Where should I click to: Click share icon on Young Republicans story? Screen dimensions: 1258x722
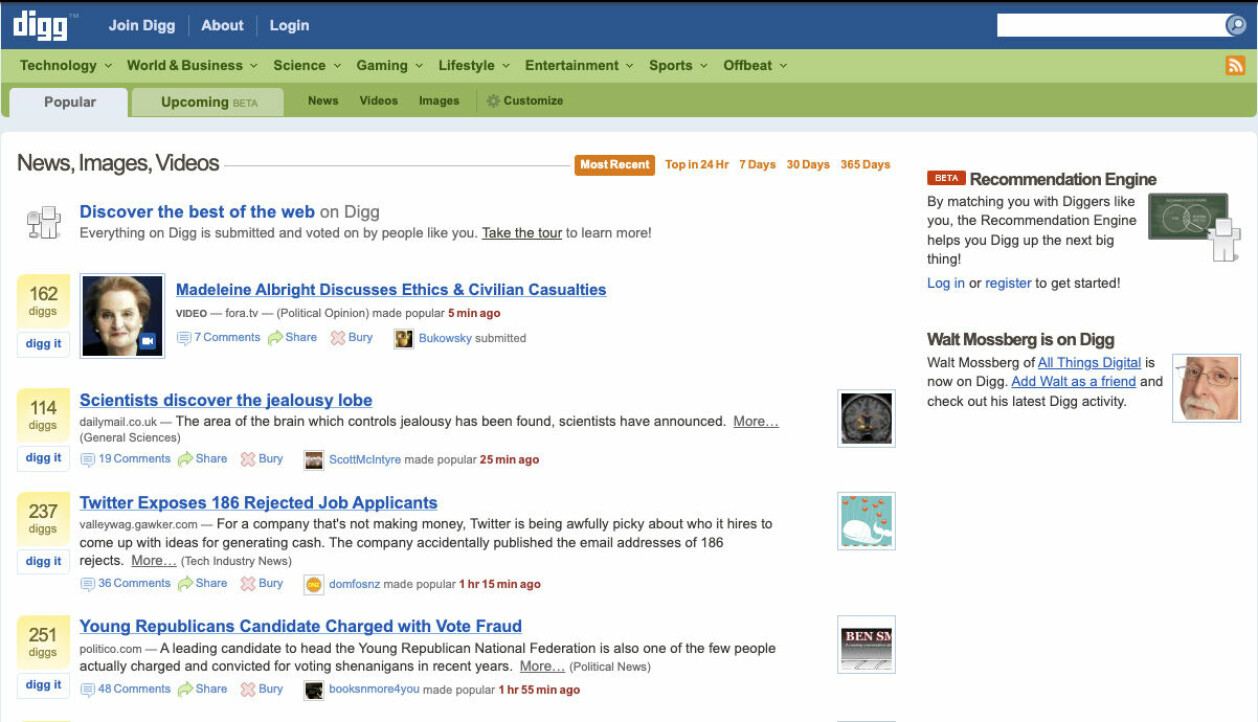click(x=185, y=689)
